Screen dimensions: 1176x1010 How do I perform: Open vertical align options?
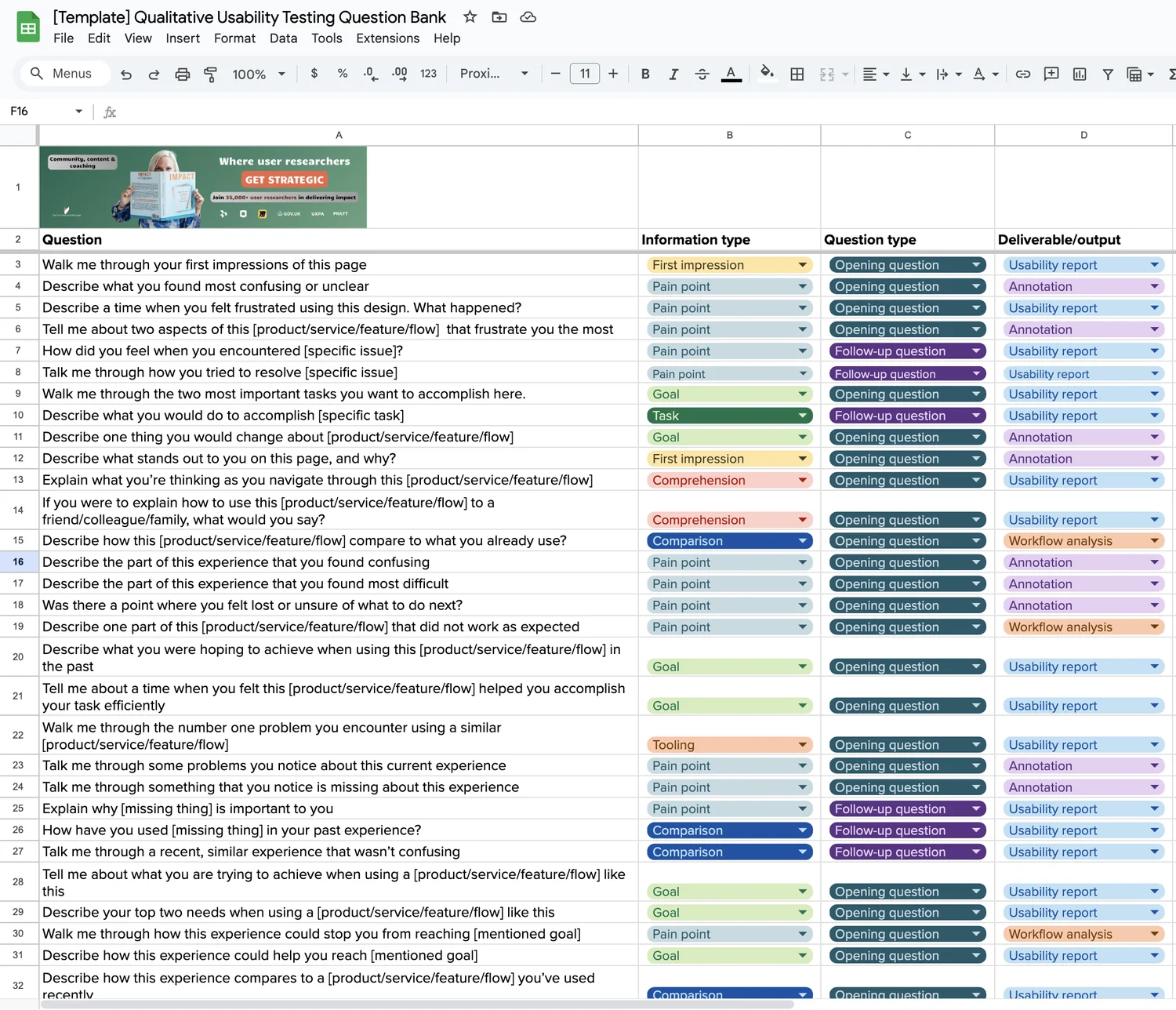(x=913, y=74)
